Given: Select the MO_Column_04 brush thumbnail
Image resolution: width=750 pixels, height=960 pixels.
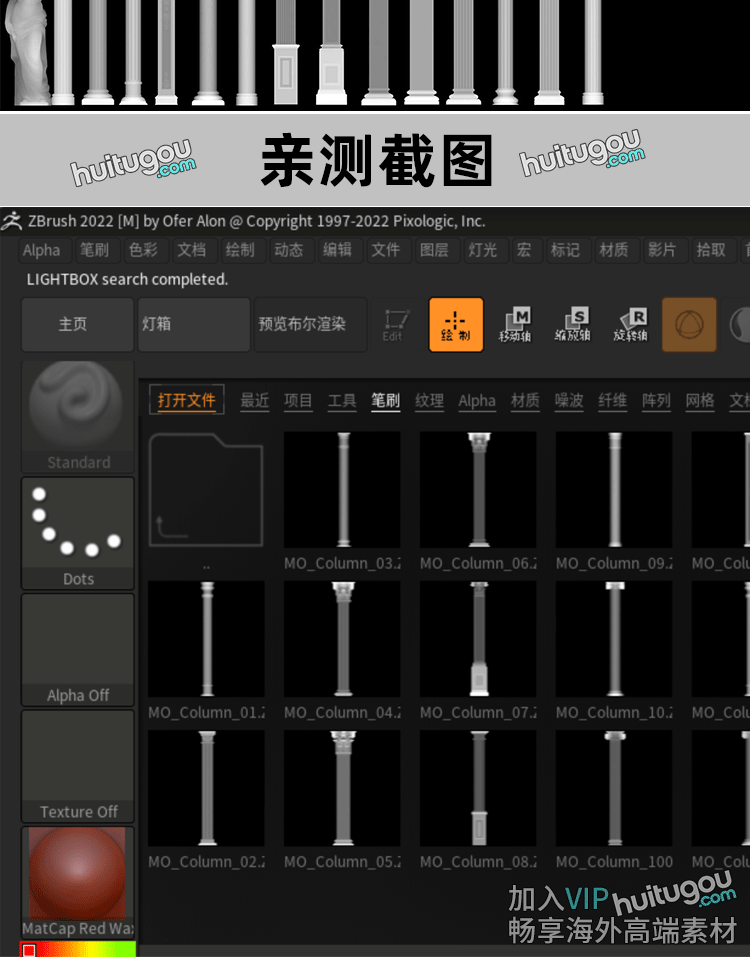Looking at the screenshot, I should pos(342,639).
